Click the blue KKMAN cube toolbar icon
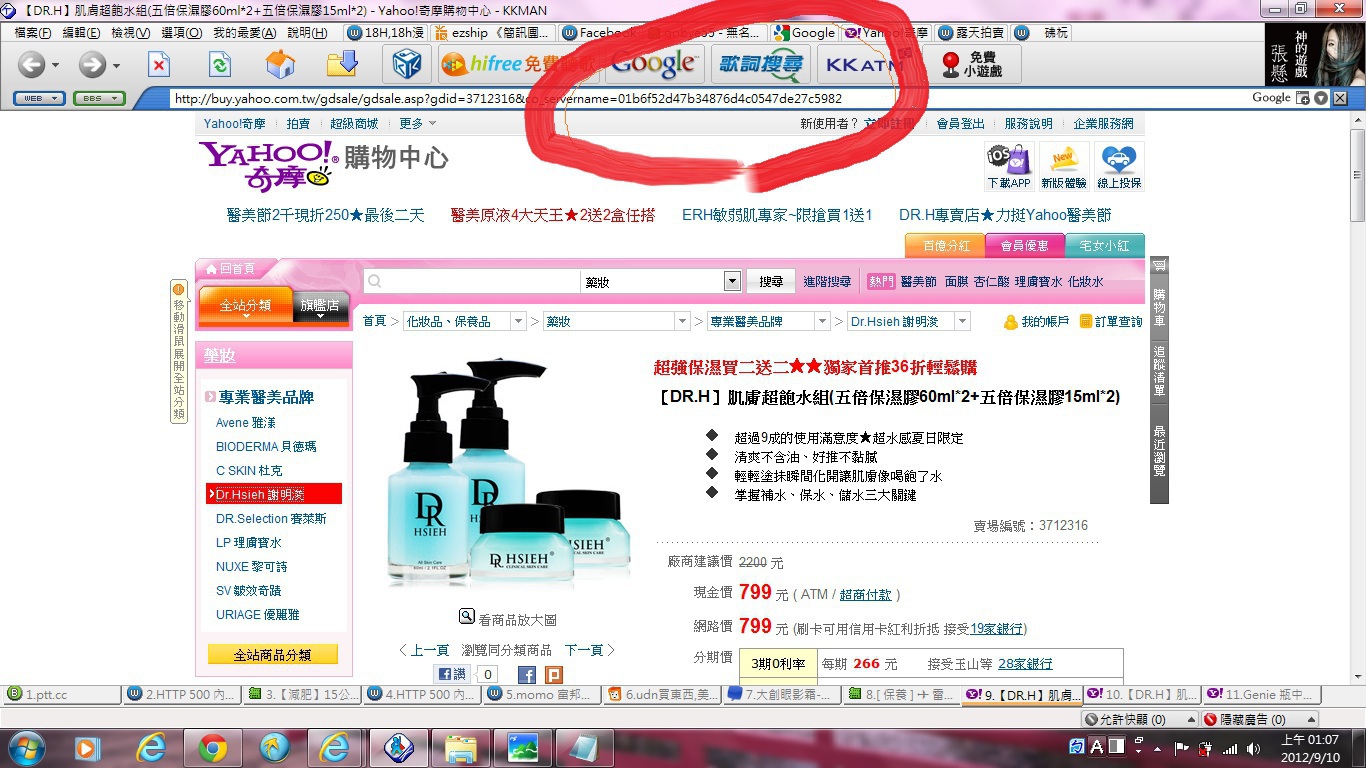The width and height of the screenshot is (1366, 768). pyautogui.click(x=406, y=65)
